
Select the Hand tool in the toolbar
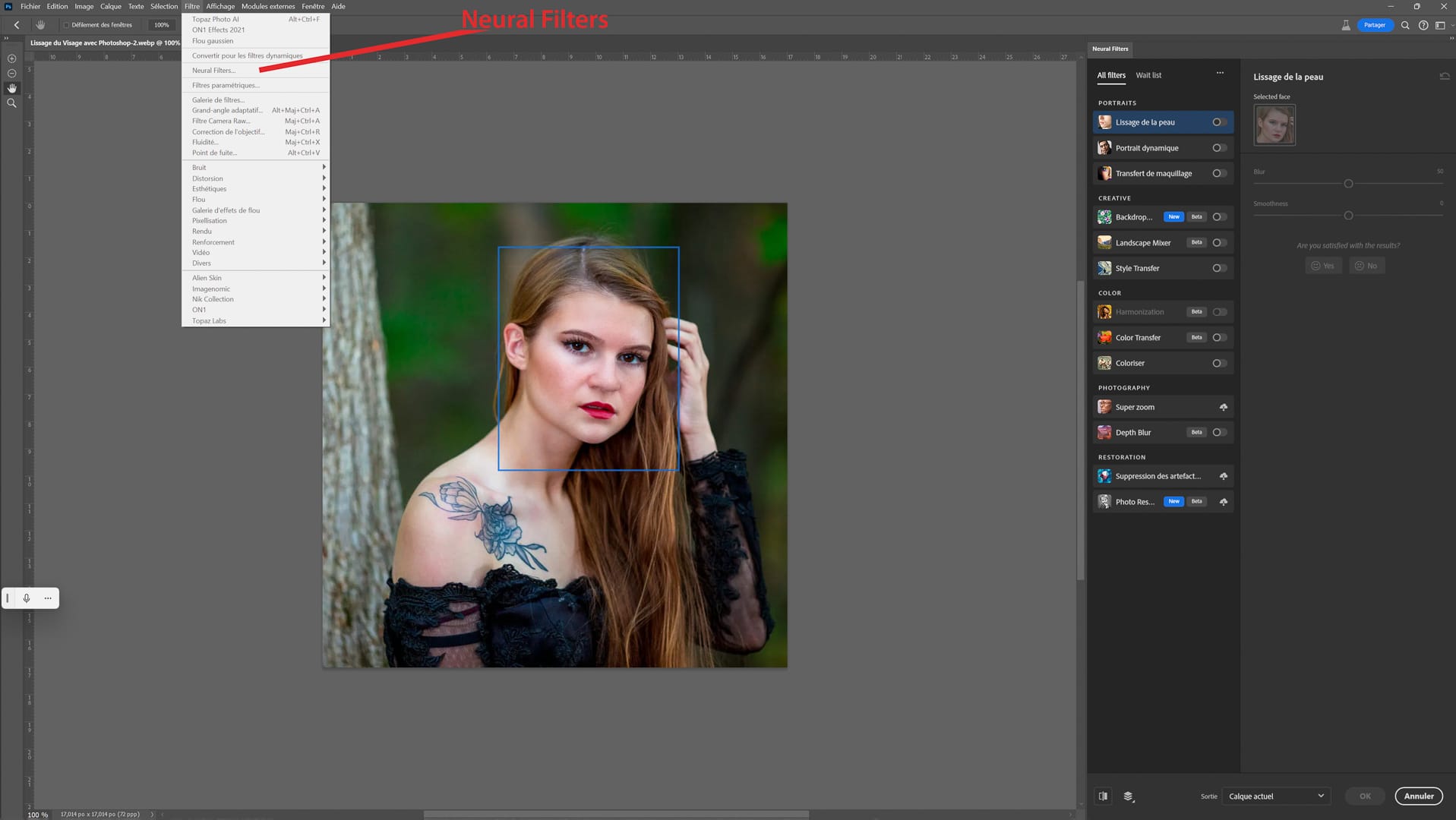click(x=11, y=88)
